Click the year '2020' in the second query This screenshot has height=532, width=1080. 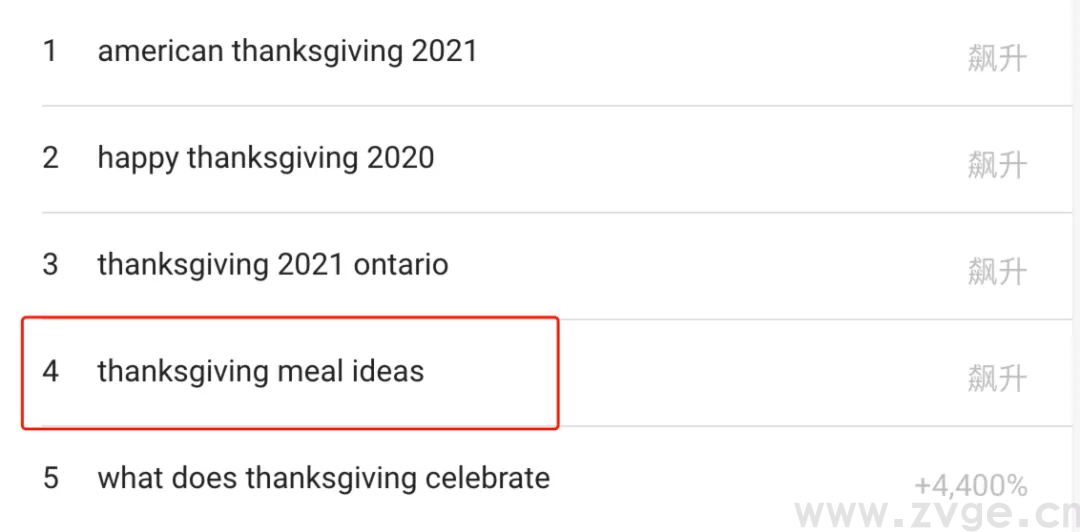click(400, 158)
